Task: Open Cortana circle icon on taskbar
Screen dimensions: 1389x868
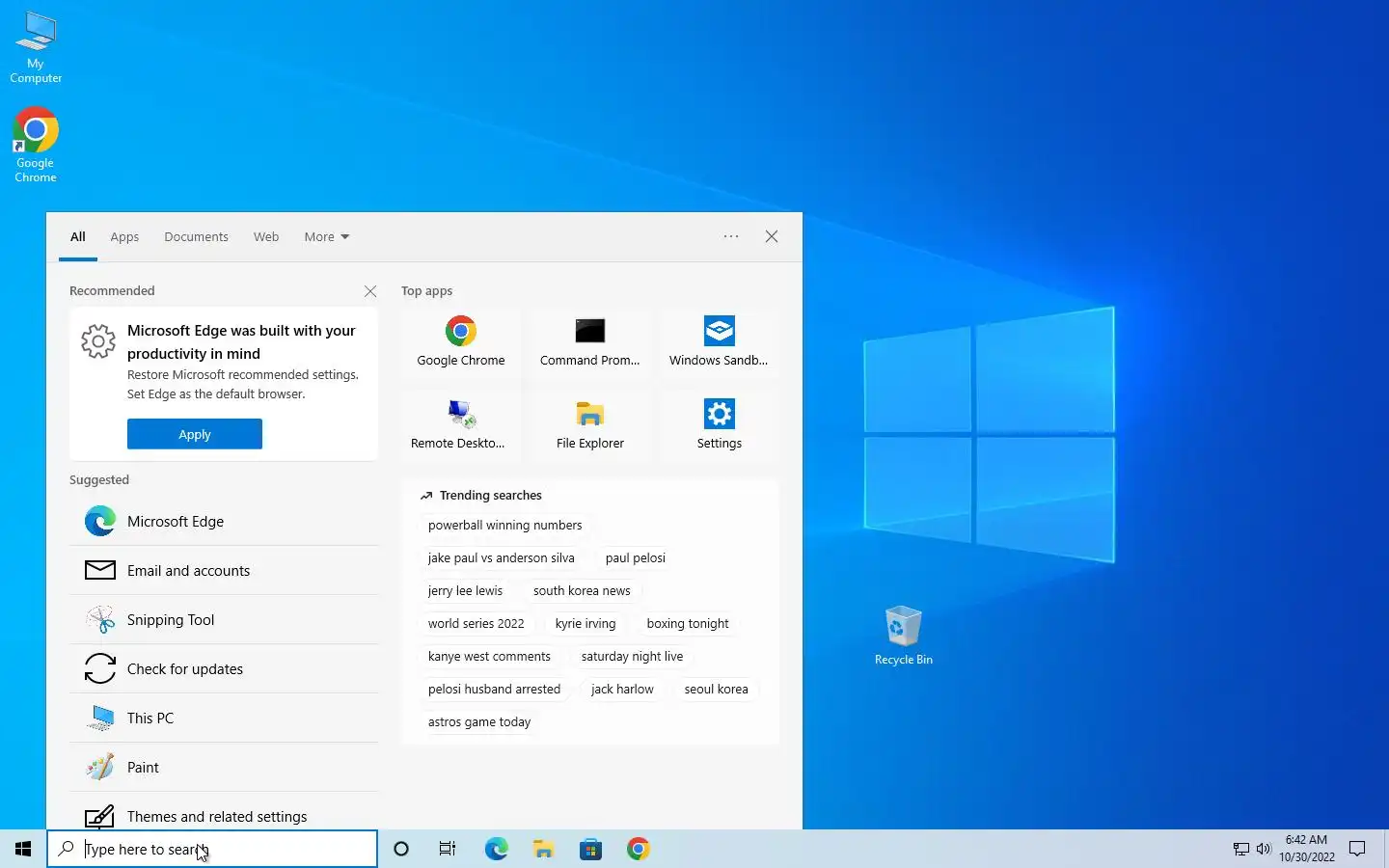Action: [401, 849]
